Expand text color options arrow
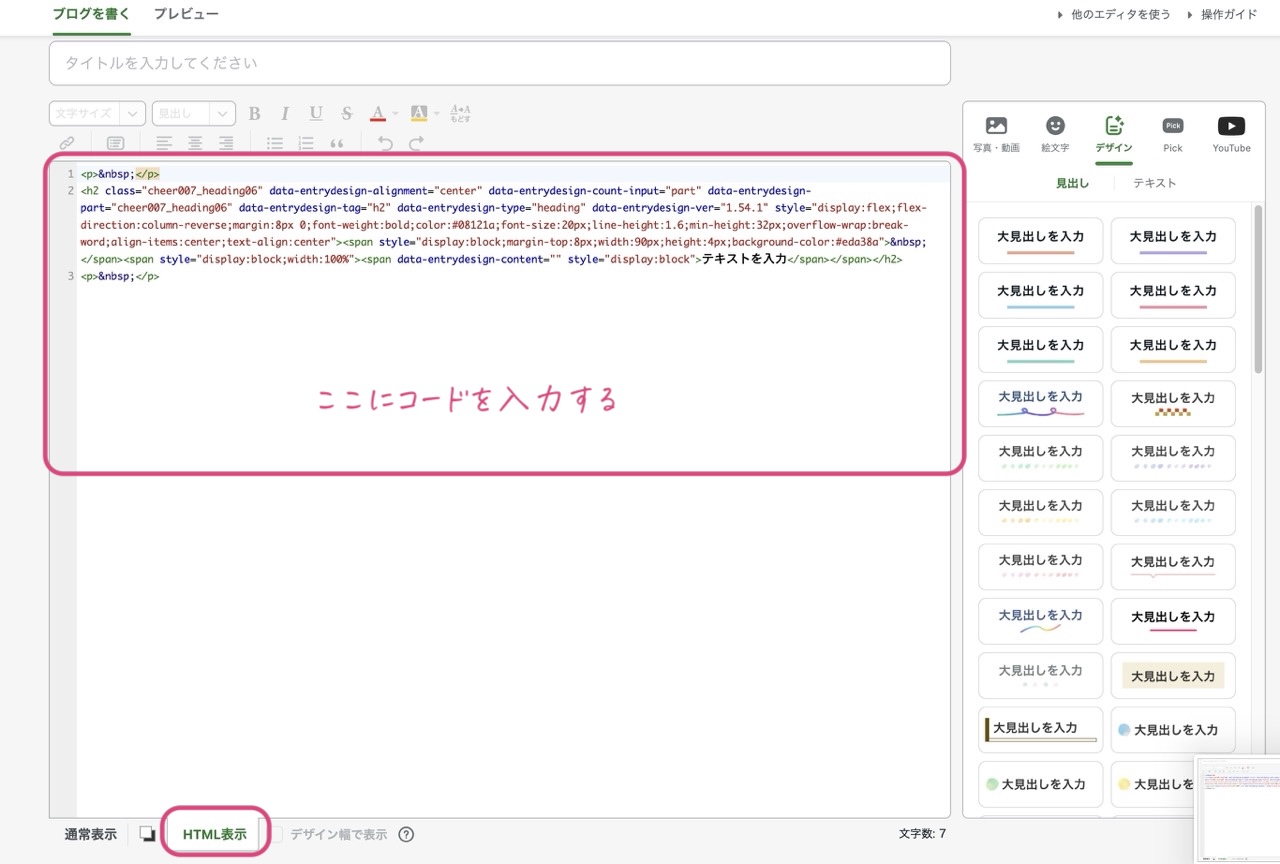The width and height of the screenshot is (1280, 864). click(395, 113)
